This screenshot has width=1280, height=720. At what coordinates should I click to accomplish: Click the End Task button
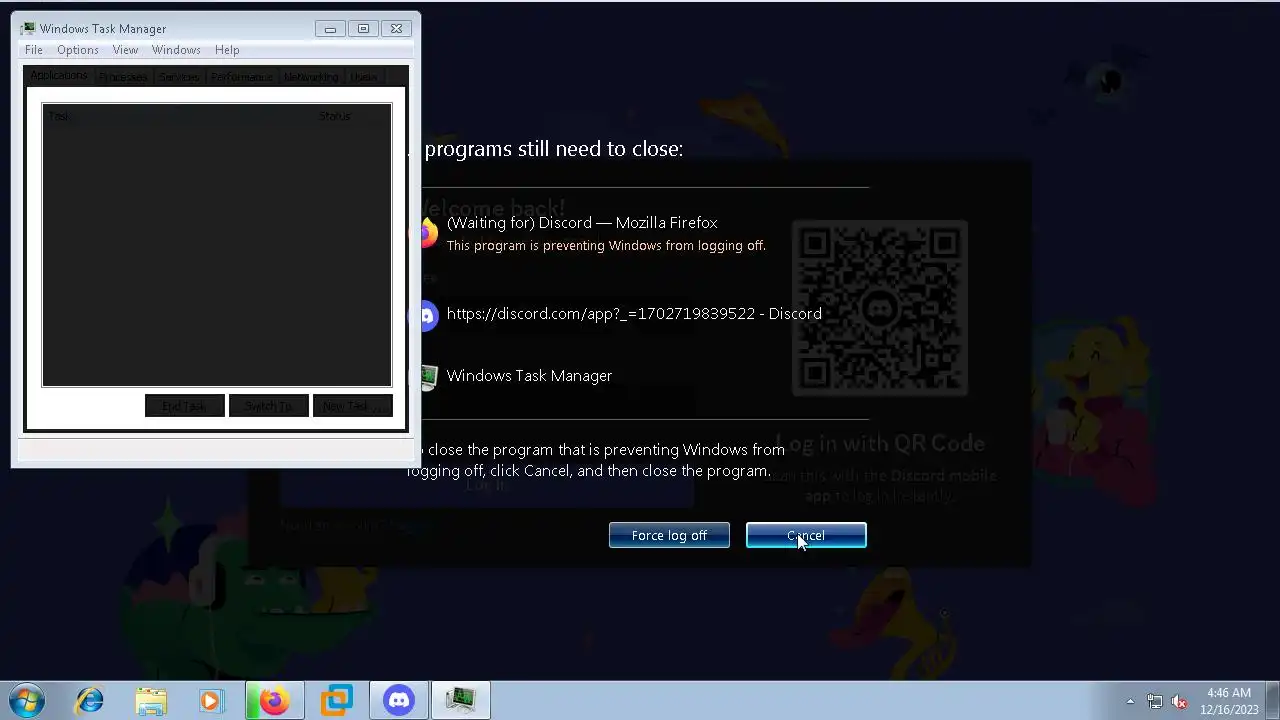tap(184, 406)
